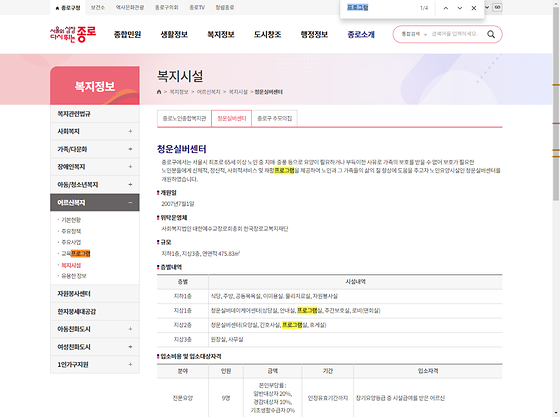Screen dimensions: 560x417
Task: Switch to the 종로구 추모의집 tab
Action: 275,119
